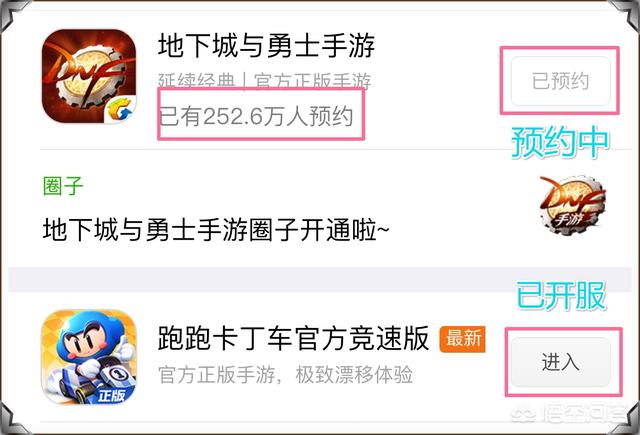Screen dimensions: 640x435
Task: Open the DNF mobile game app icon
Action: click(89, 76)
